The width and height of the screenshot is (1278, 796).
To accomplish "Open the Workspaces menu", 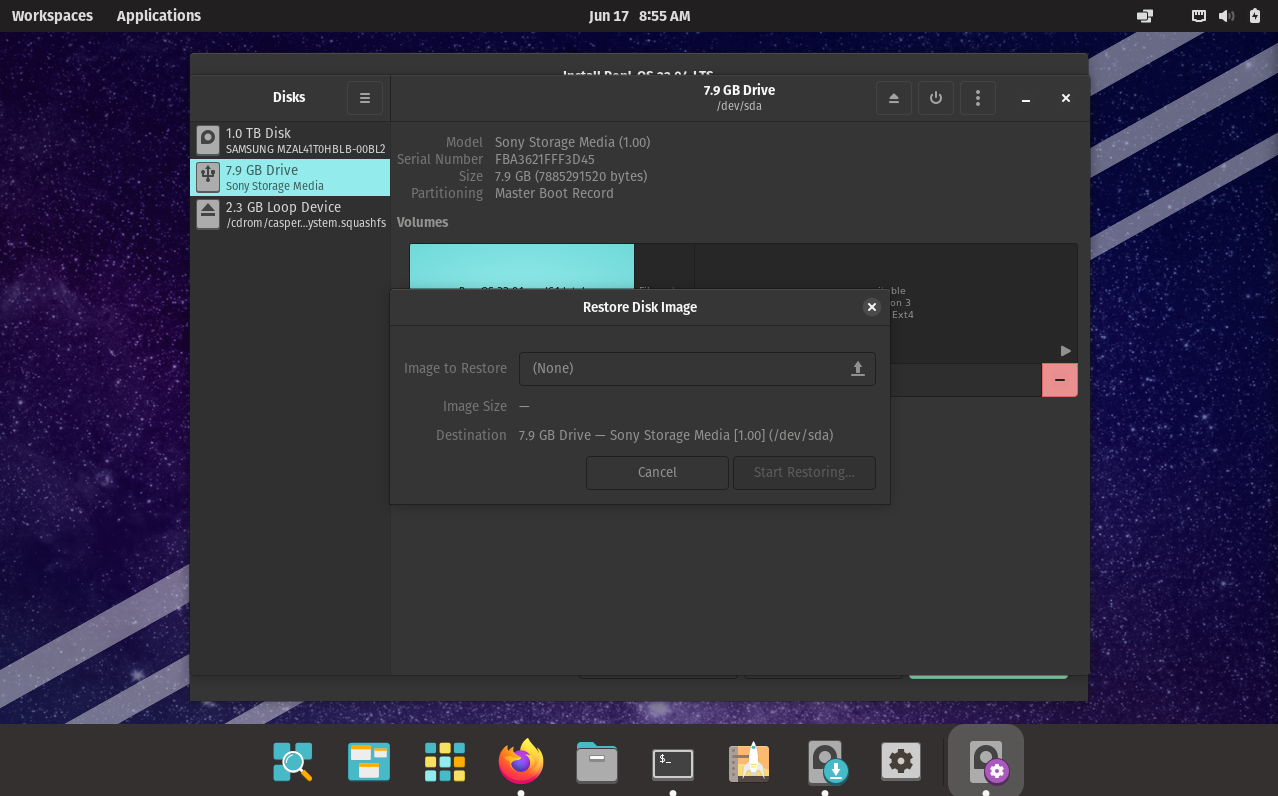I will click(52, 16).
